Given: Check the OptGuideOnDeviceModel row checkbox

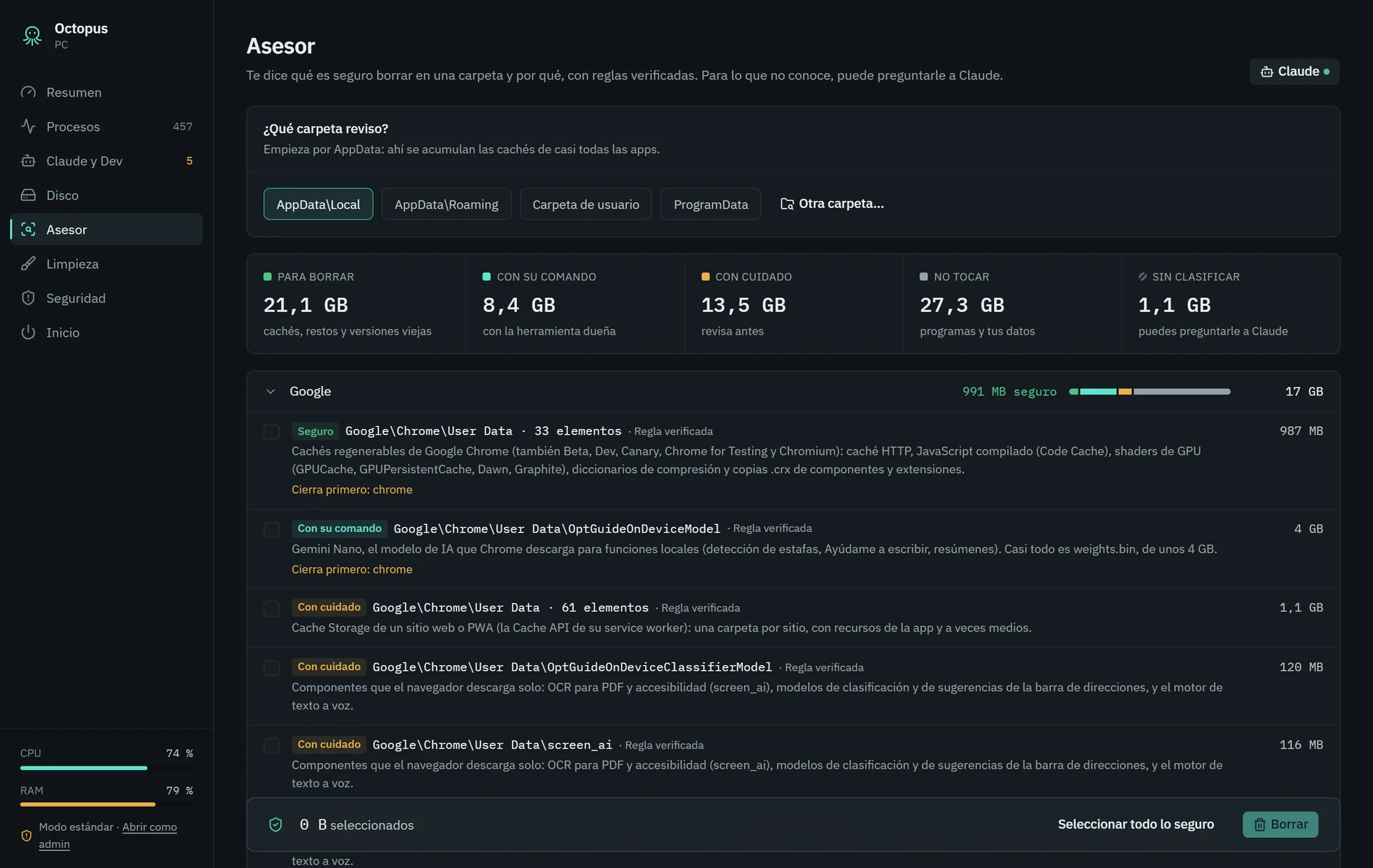Looking at the screenshot, I should coord(271,530).
